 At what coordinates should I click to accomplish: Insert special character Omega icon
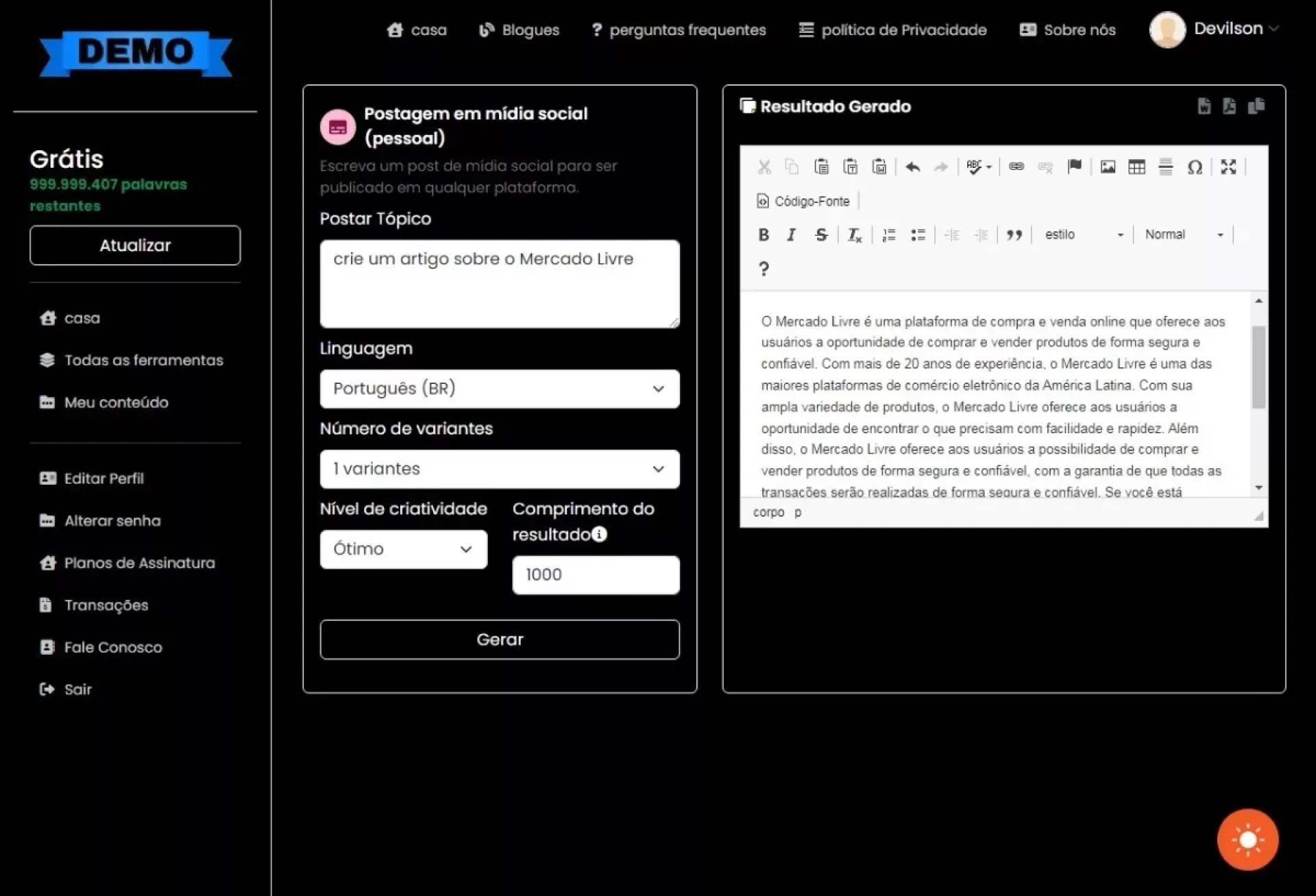1195,167
